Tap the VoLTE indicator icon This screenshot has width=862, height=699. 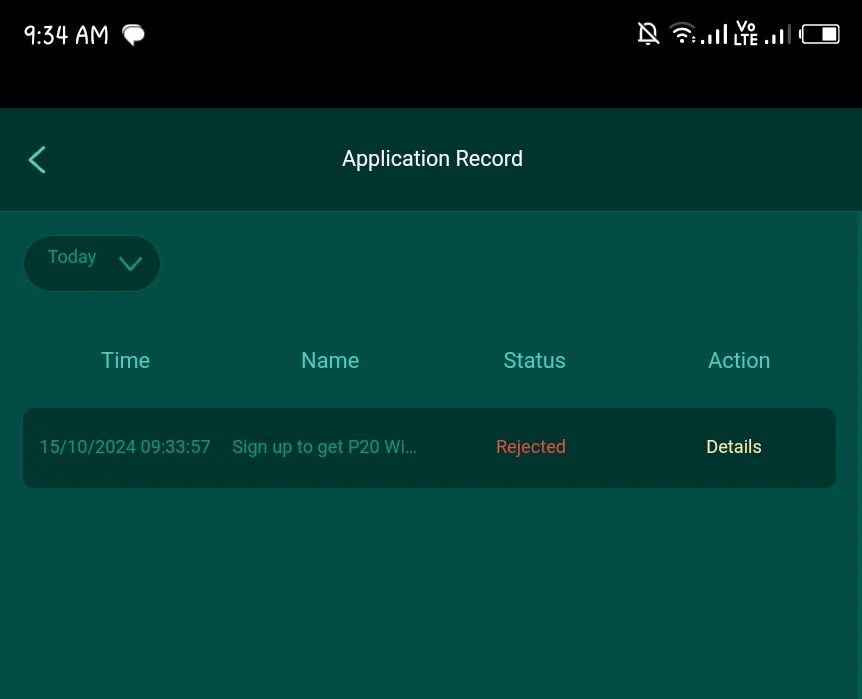pyautogui.click(x=746, y=34)
